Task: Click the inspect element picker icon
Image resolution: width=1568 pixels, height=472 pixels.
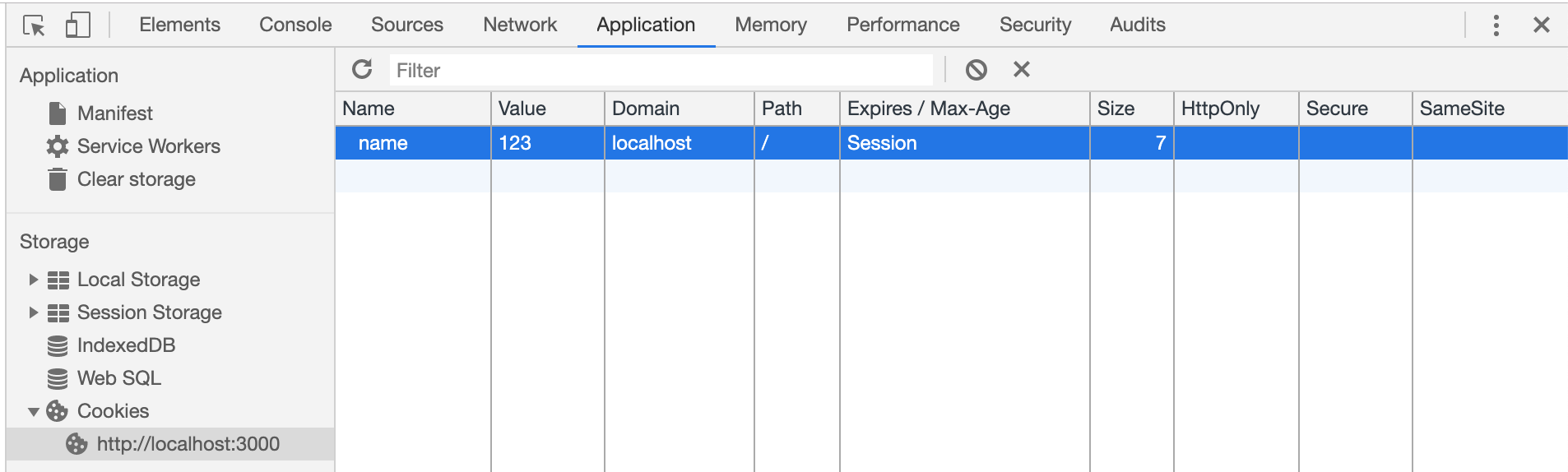Action: [34, 25]
